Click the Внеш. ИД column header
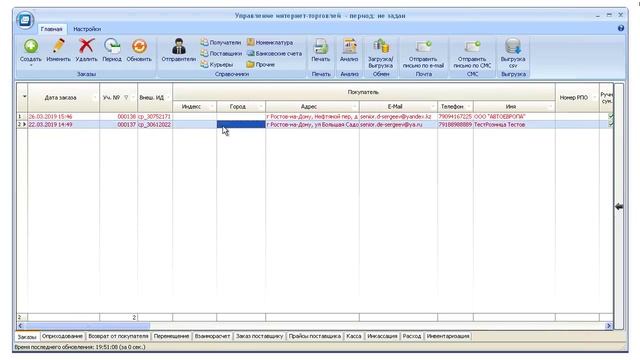This screenshot has height=360, width=640. [155, 98]
